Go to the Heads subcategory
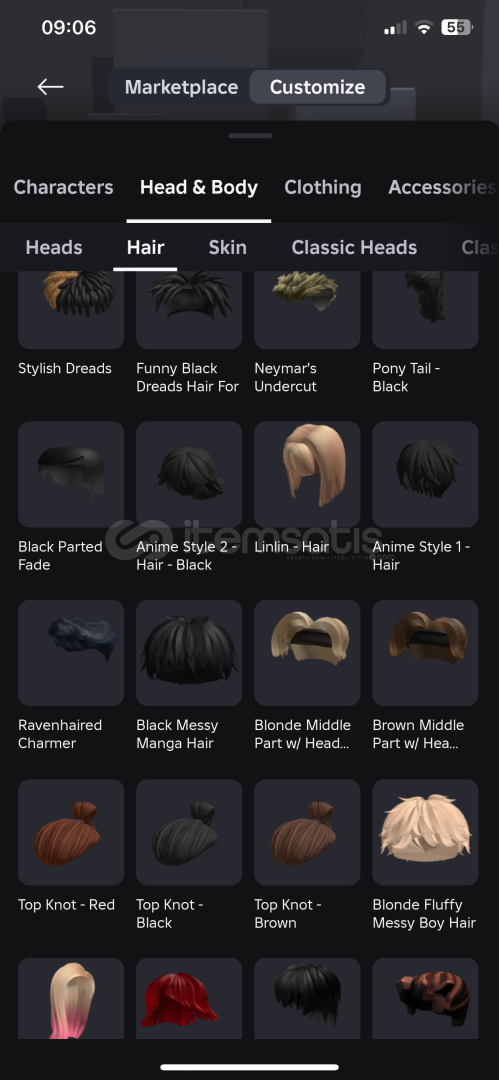This screenshot has height=1080, width=499. [54, 247]
